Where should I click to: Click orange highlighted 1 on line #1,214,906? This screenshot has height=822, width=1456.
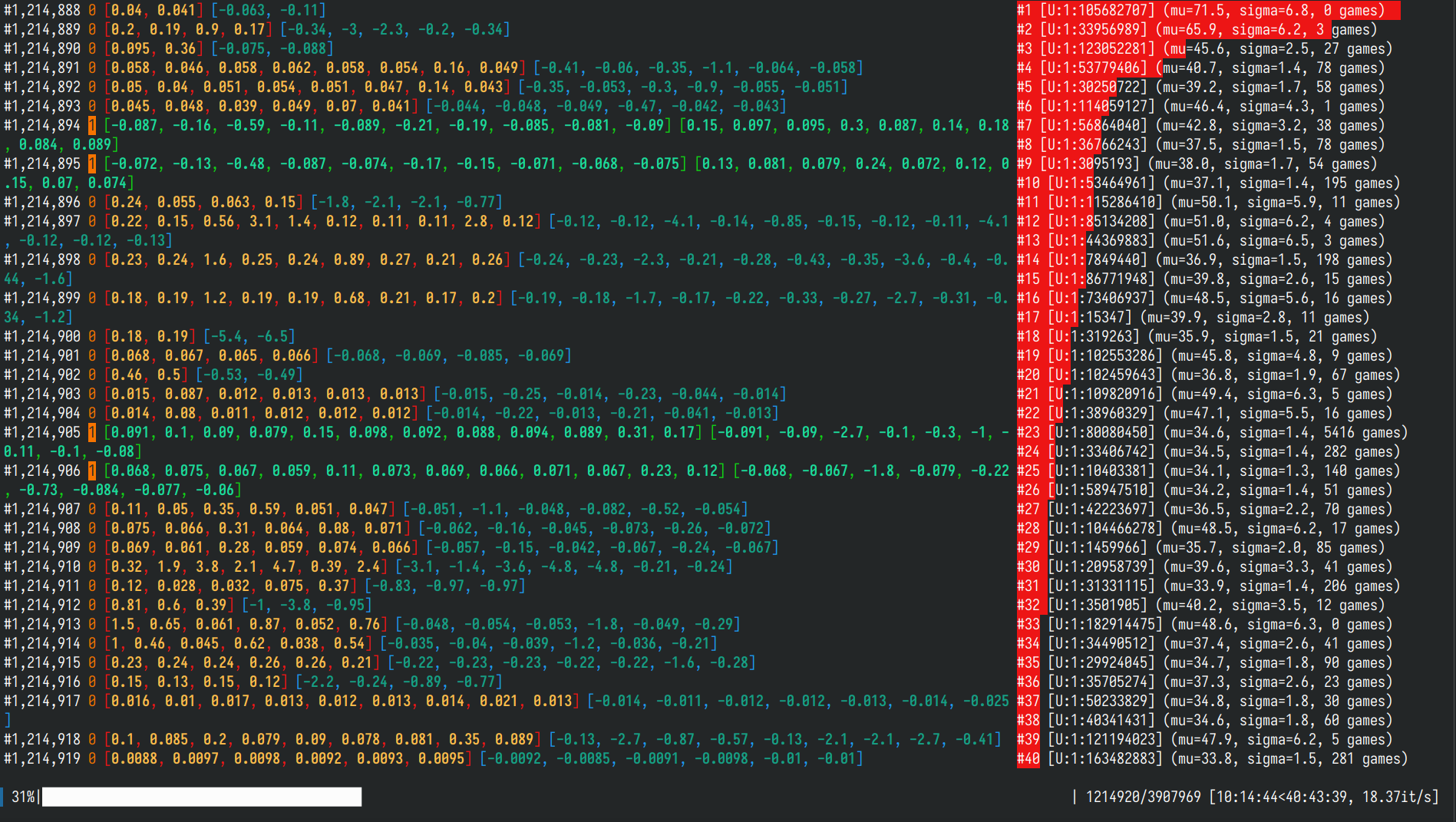tap(92, 471)
